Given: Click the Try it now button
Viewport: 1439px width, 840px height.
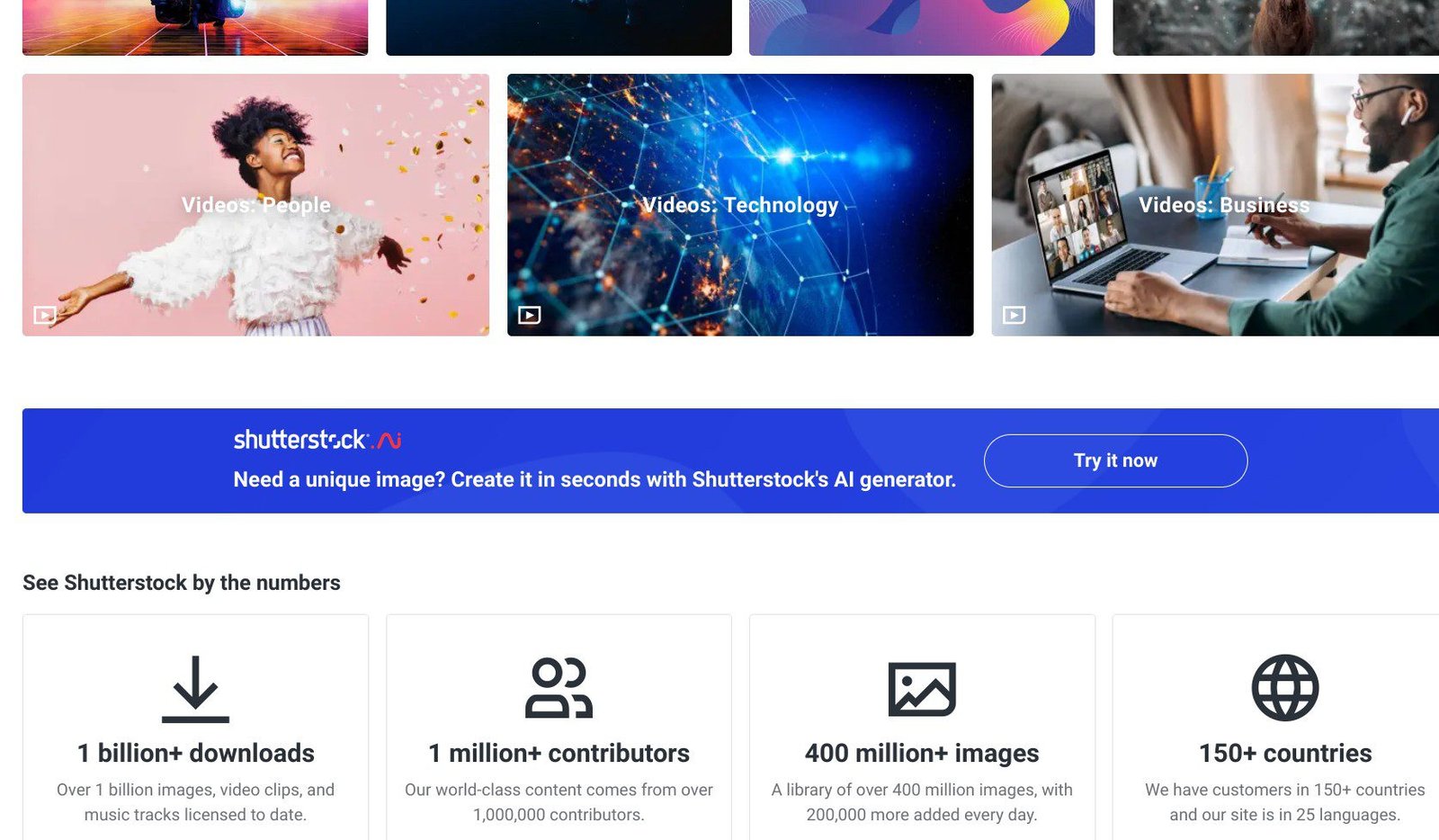Looking at the screenshot, I should click(1115, 460).
